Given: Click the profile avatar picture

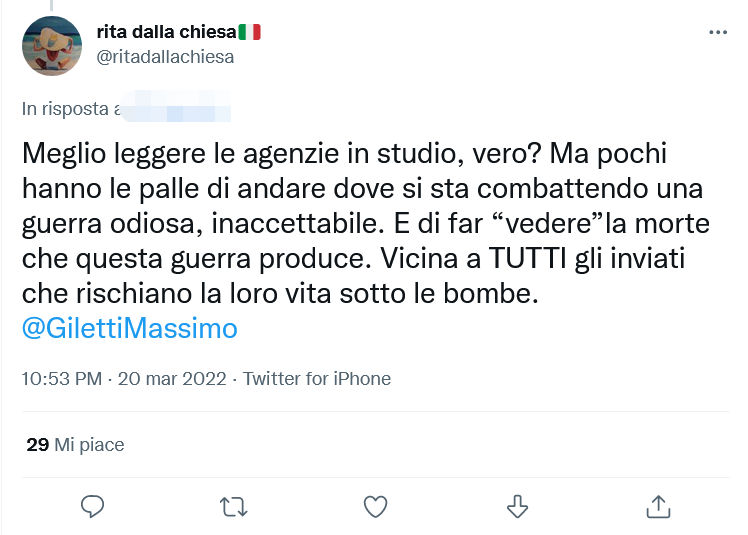Looking at the screenshot, I should pyautogui.click(x=51, y=46).
